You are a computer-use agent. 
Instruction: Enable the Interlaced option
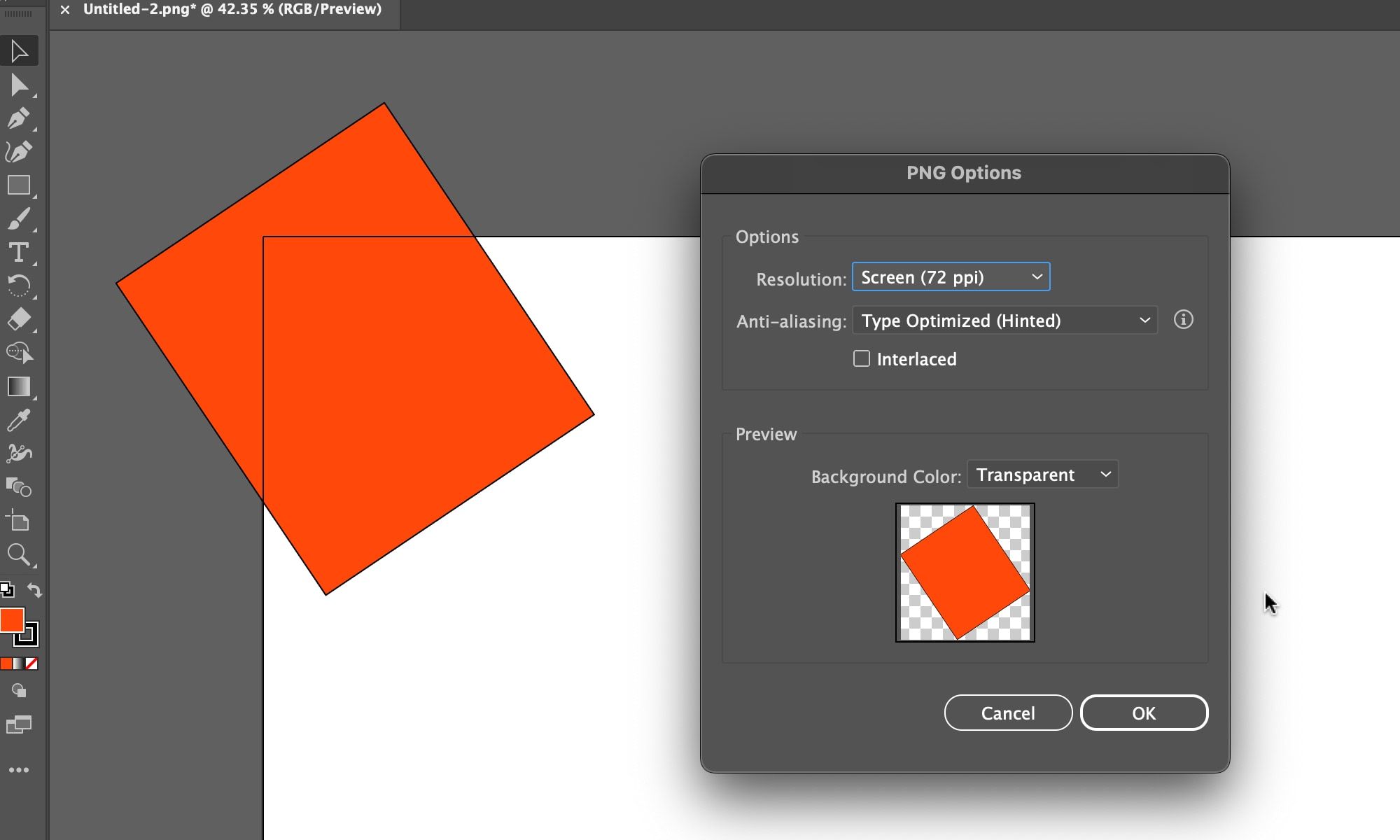(x=861, y=358)
